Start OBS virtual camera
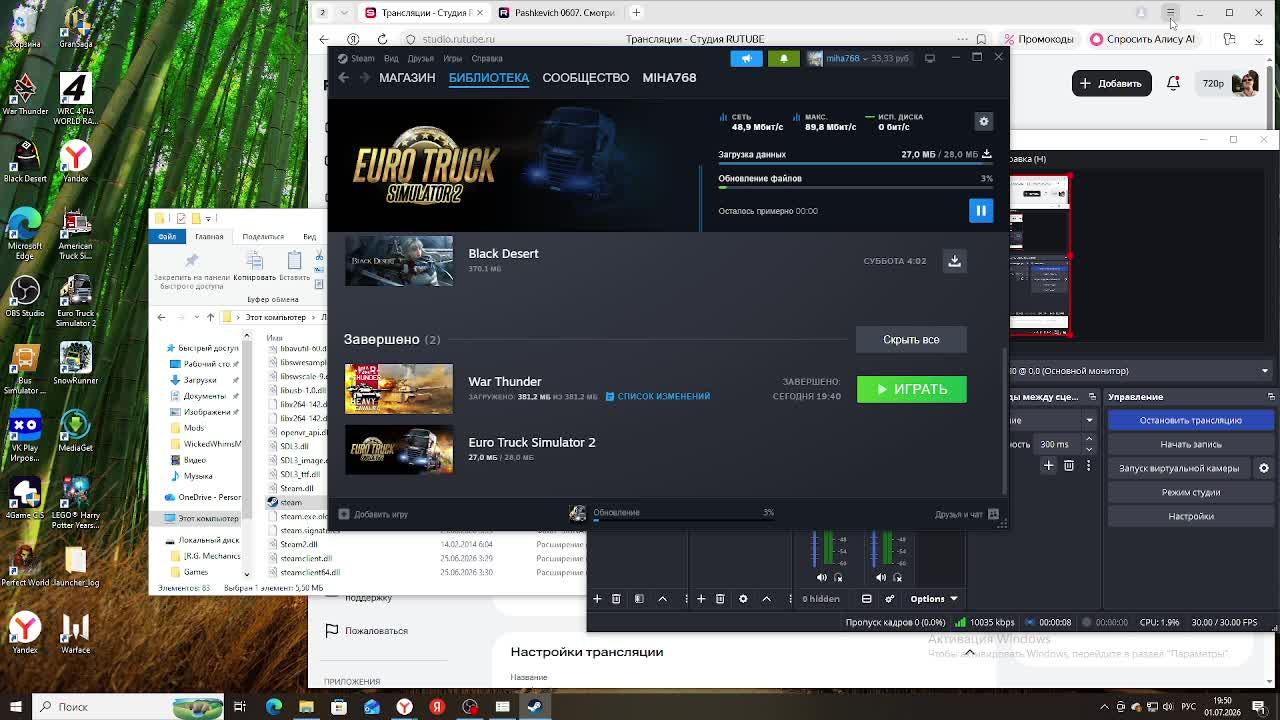 click(x=1178, y=468)
